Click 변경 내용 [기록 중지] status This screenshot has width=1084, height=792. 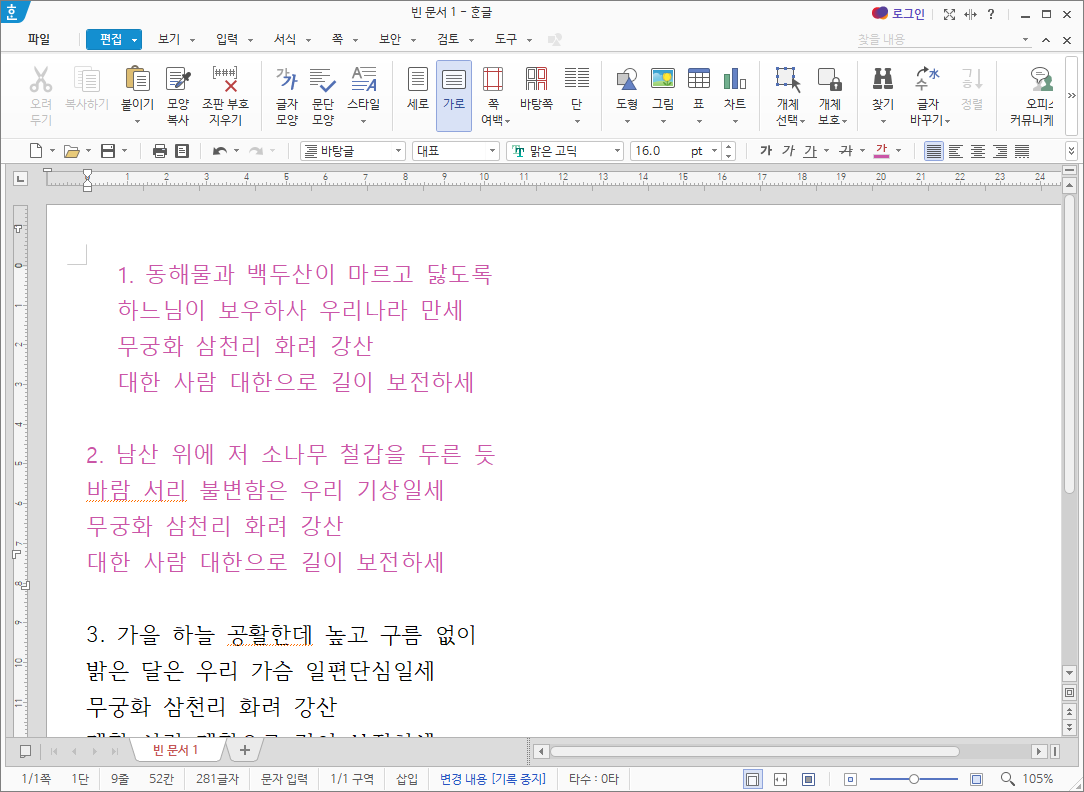pos(493,779)
